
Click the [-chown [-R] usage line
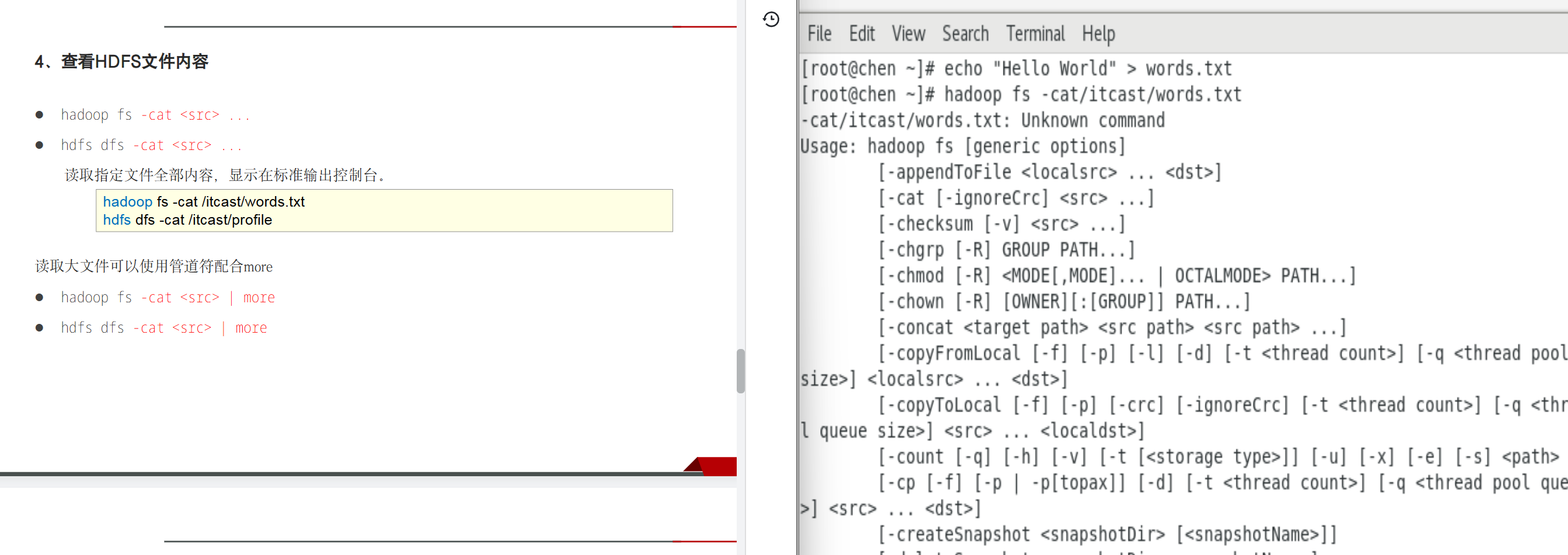click(1064, 302)
